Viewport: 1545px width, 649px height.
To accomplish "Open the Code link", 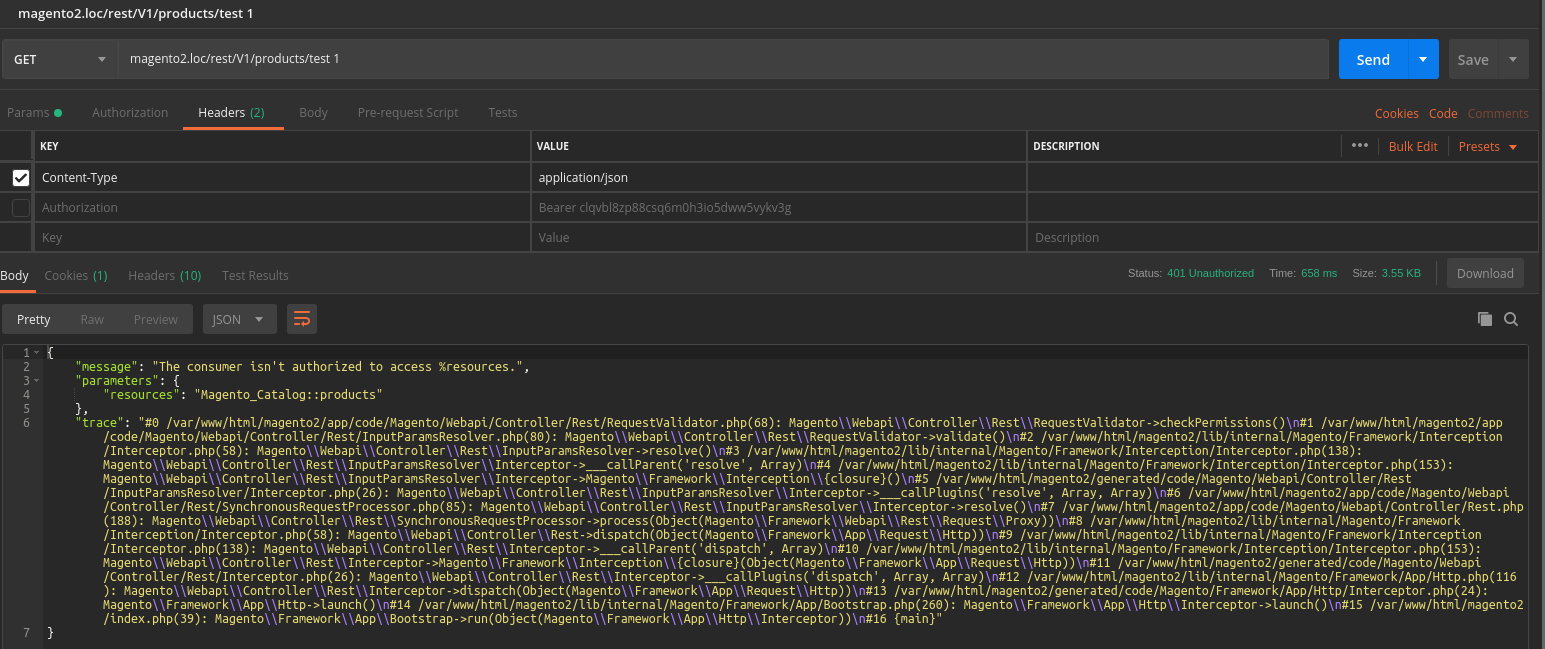I will tap(1443, 113).
